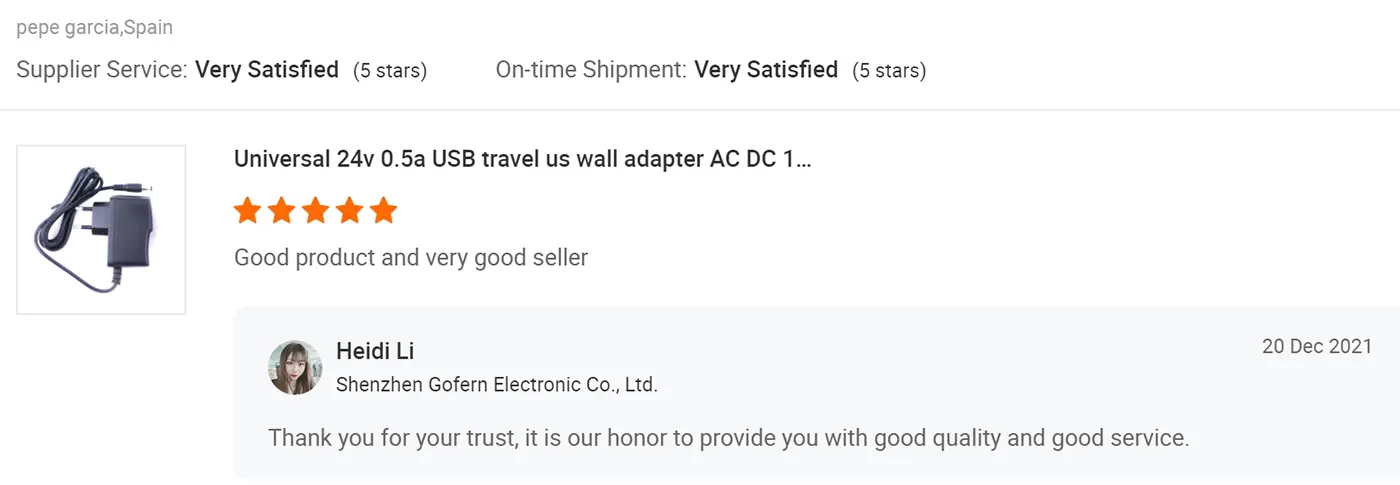Click the 20 Dec 2021 reply date

[1317, 347]
